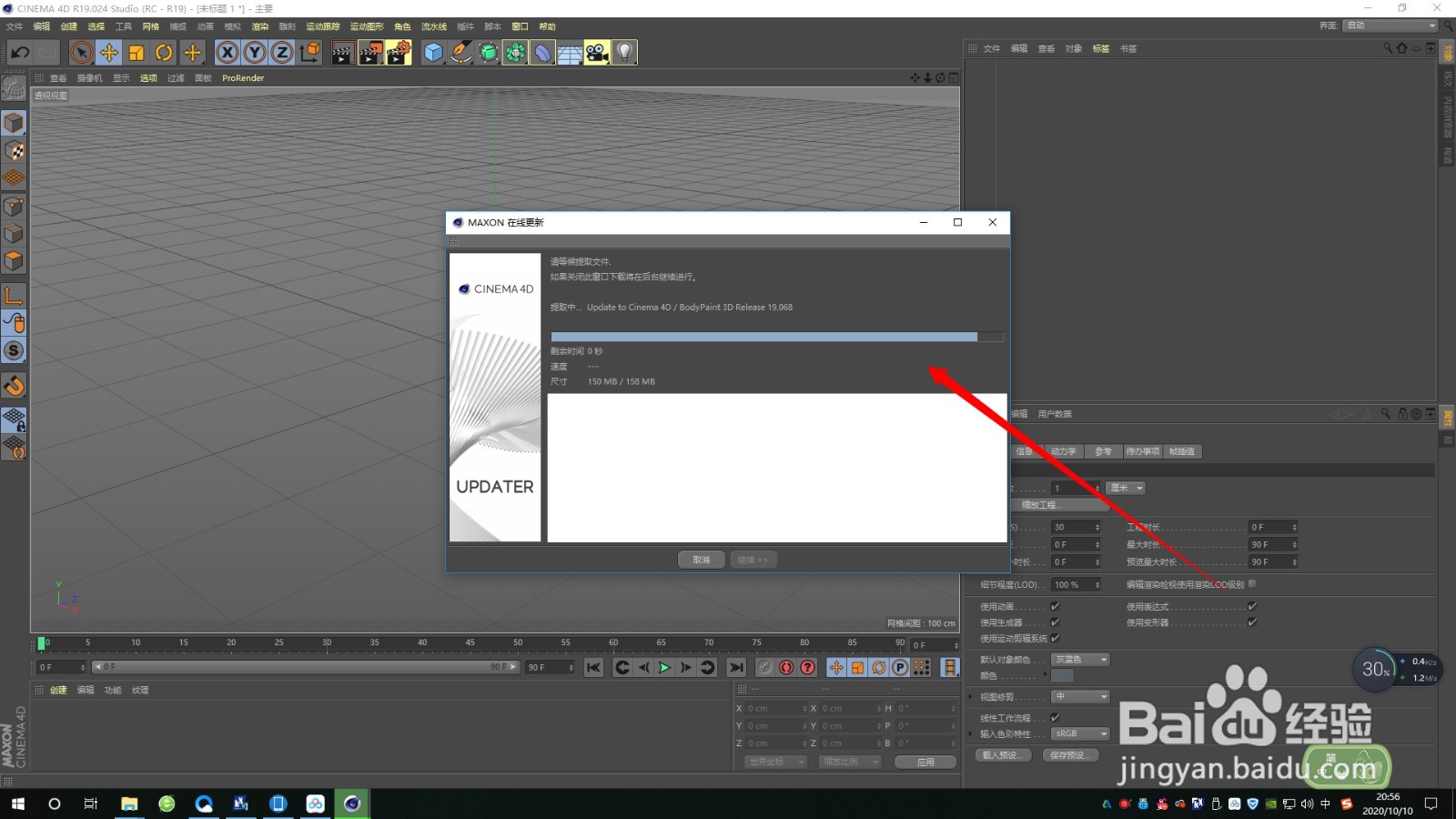This screenshot has width=1456, height=819.
Task: Open sRGB input color profile dropdown
Action: (x=1080, y=733)
